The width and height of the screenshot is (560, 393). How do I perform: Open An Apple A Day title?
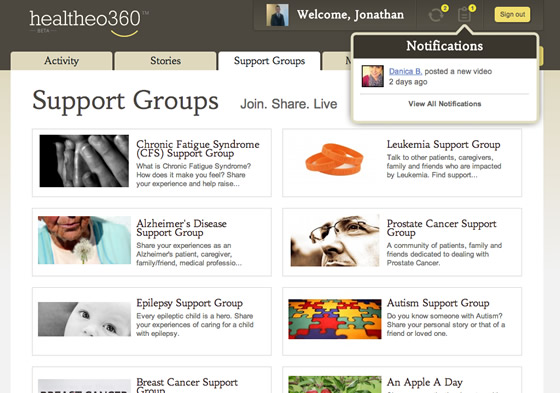pyautogui.click(x=425, y=382)
